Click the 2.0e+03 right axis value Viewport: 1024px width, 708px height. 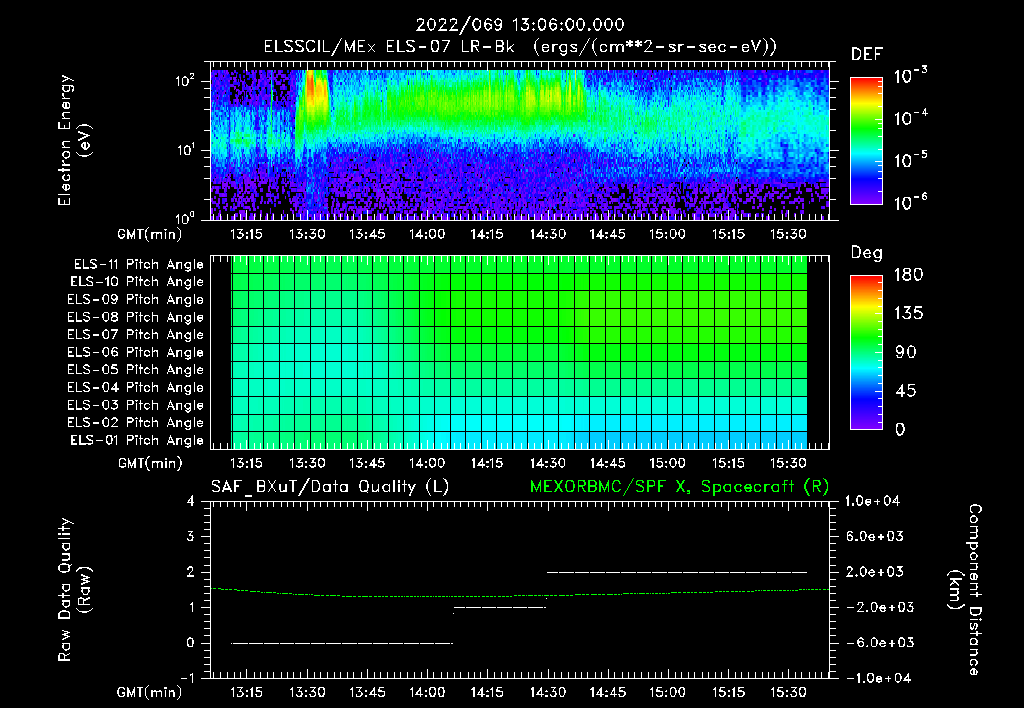point(874,572)
